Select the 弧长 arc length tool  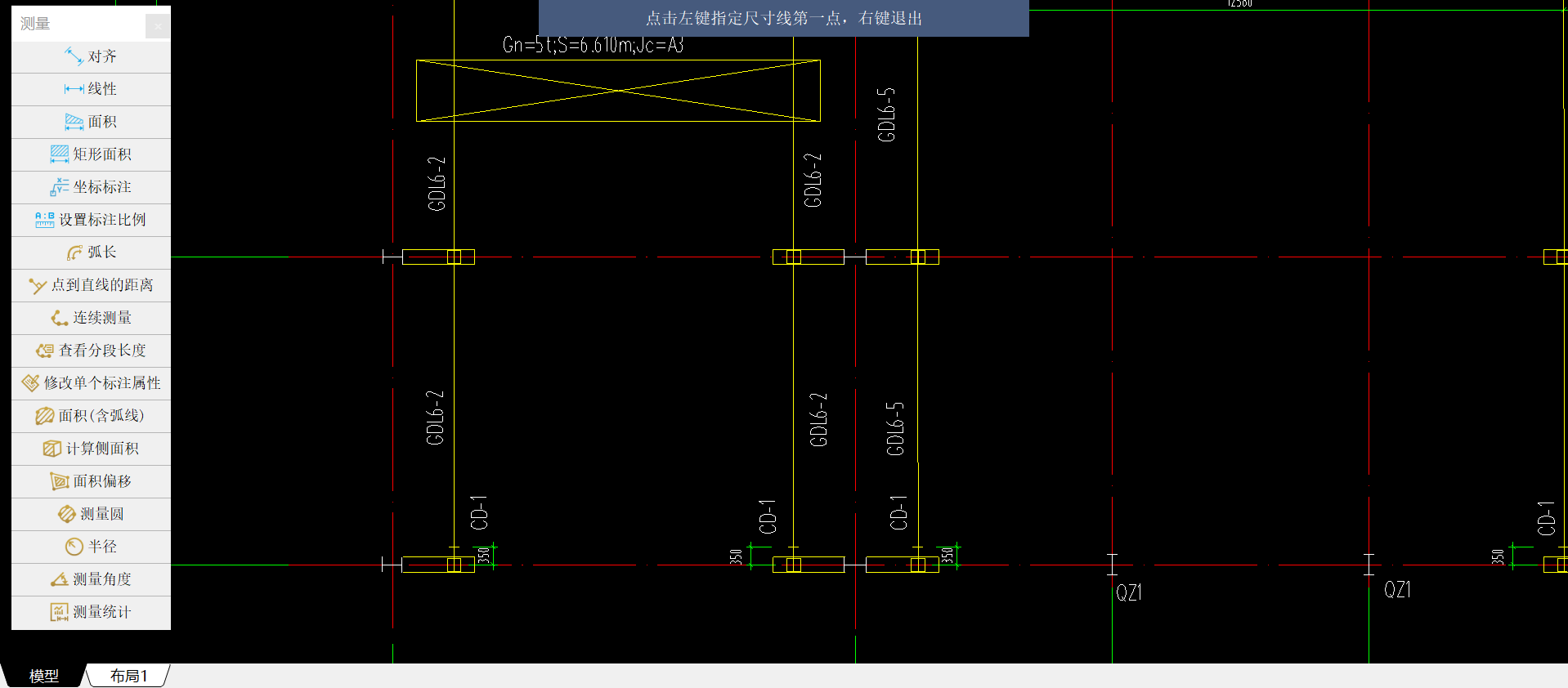click(91, 252)
